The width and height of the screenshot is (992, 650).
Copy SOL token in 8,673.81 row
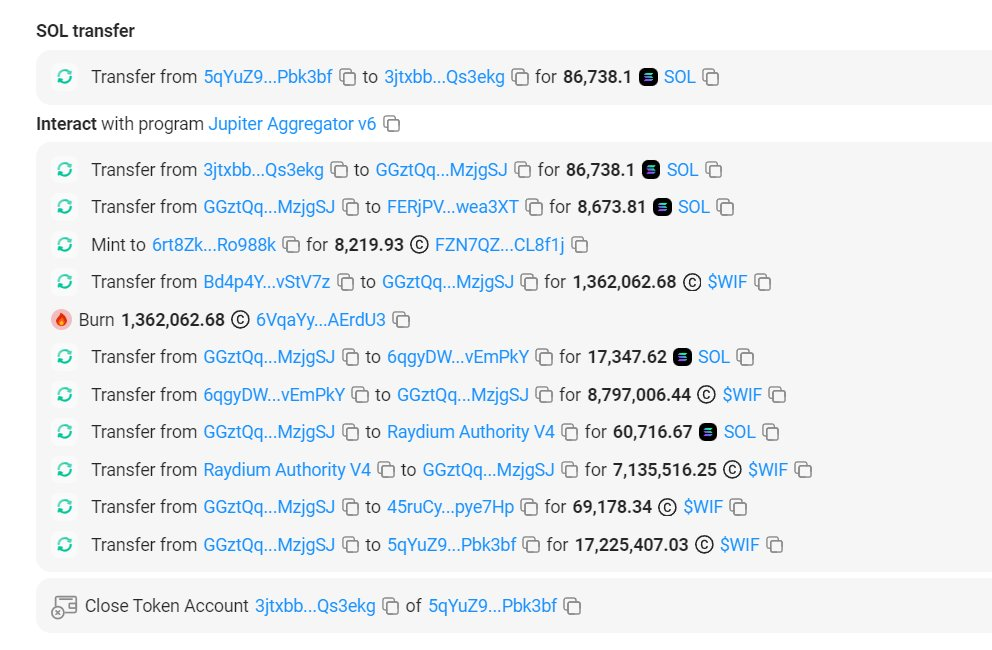(725, 208)
